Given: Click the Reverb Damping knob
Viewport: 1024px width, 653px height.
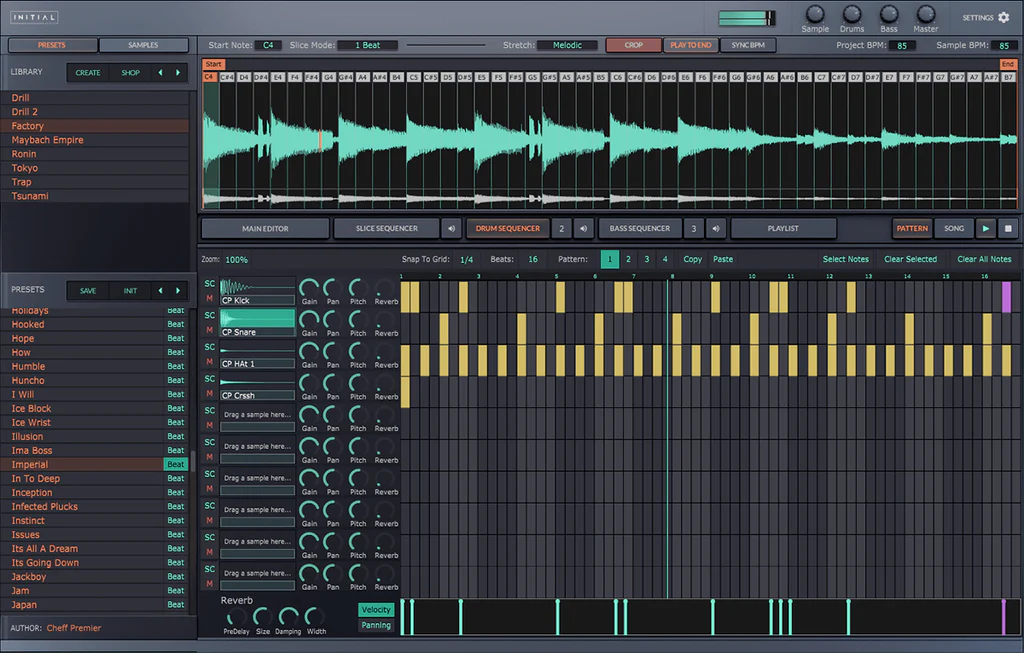Looking at the screenshot, I should point(288,617).
